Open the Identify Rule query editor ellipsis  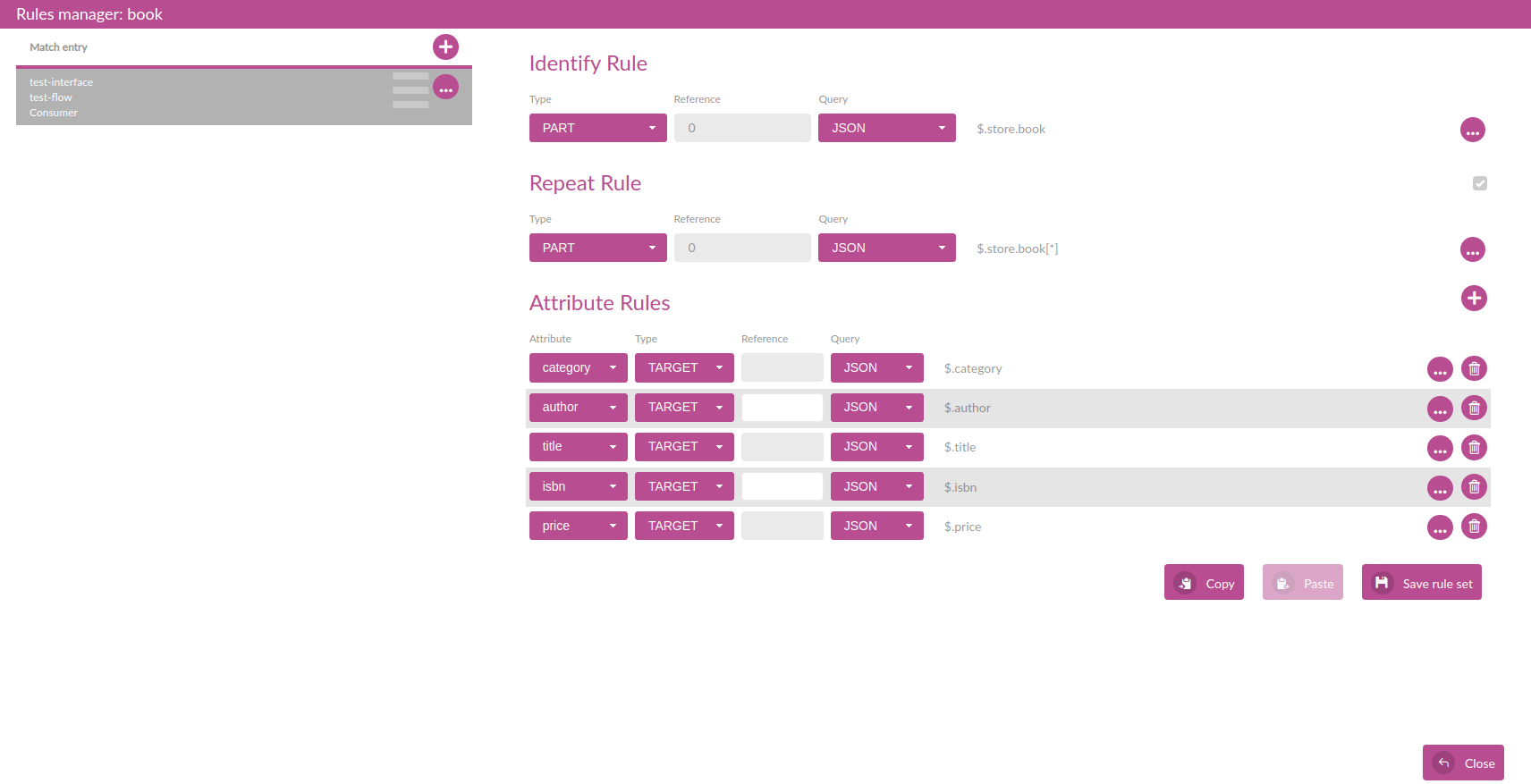(1472, 130)
